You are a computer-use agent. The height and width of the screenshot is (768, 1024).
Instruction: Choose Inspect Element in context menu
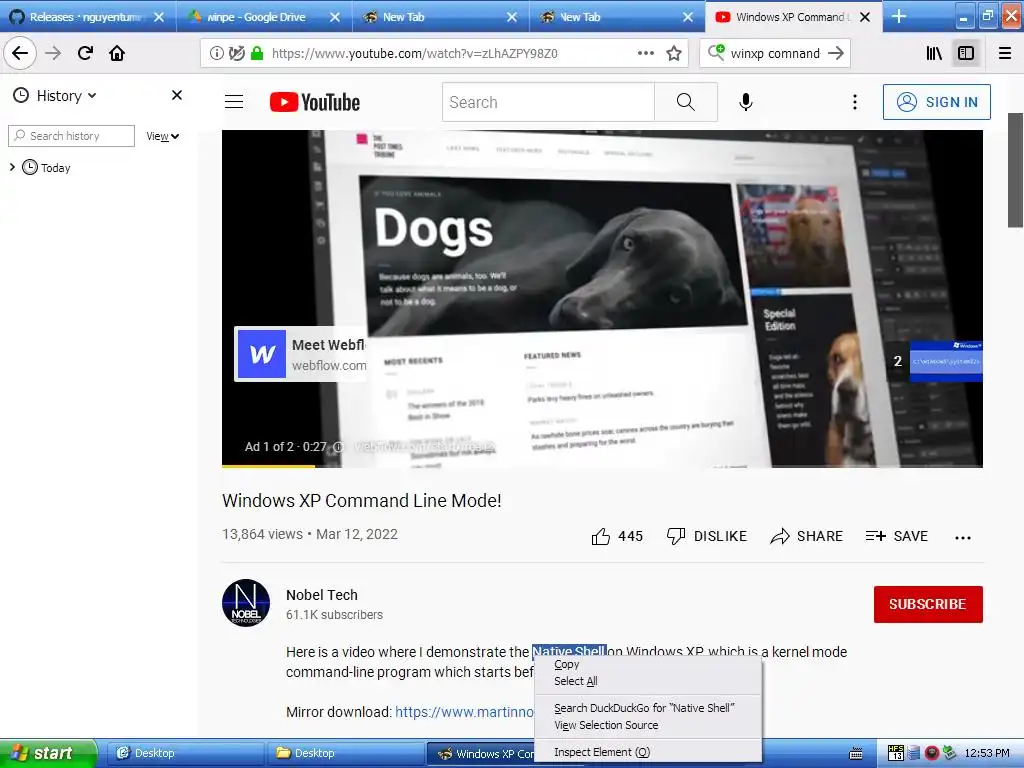647,752
